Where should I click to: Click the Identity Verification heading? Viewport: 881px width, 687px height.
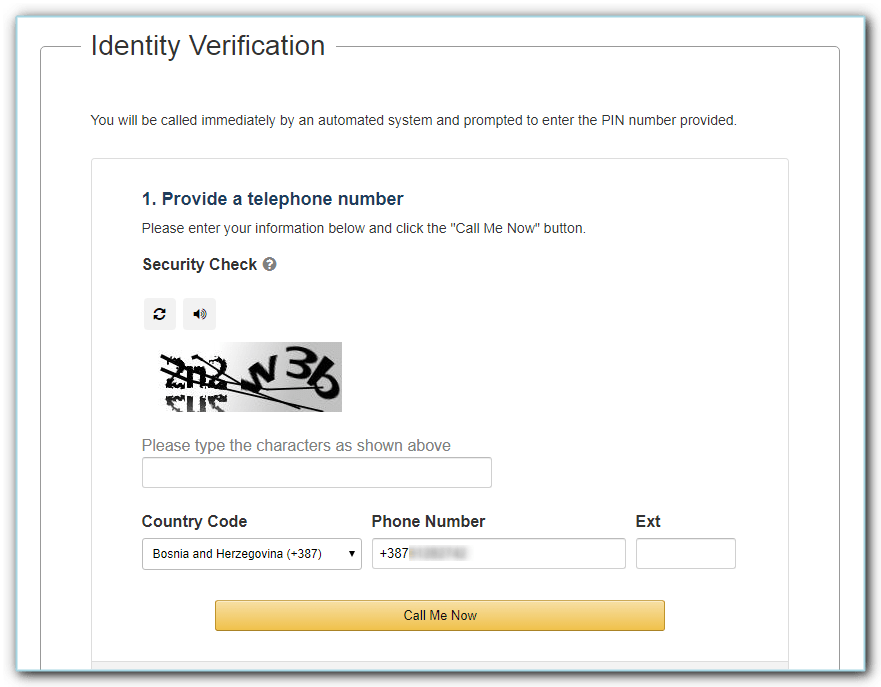(x=208, y=46)
